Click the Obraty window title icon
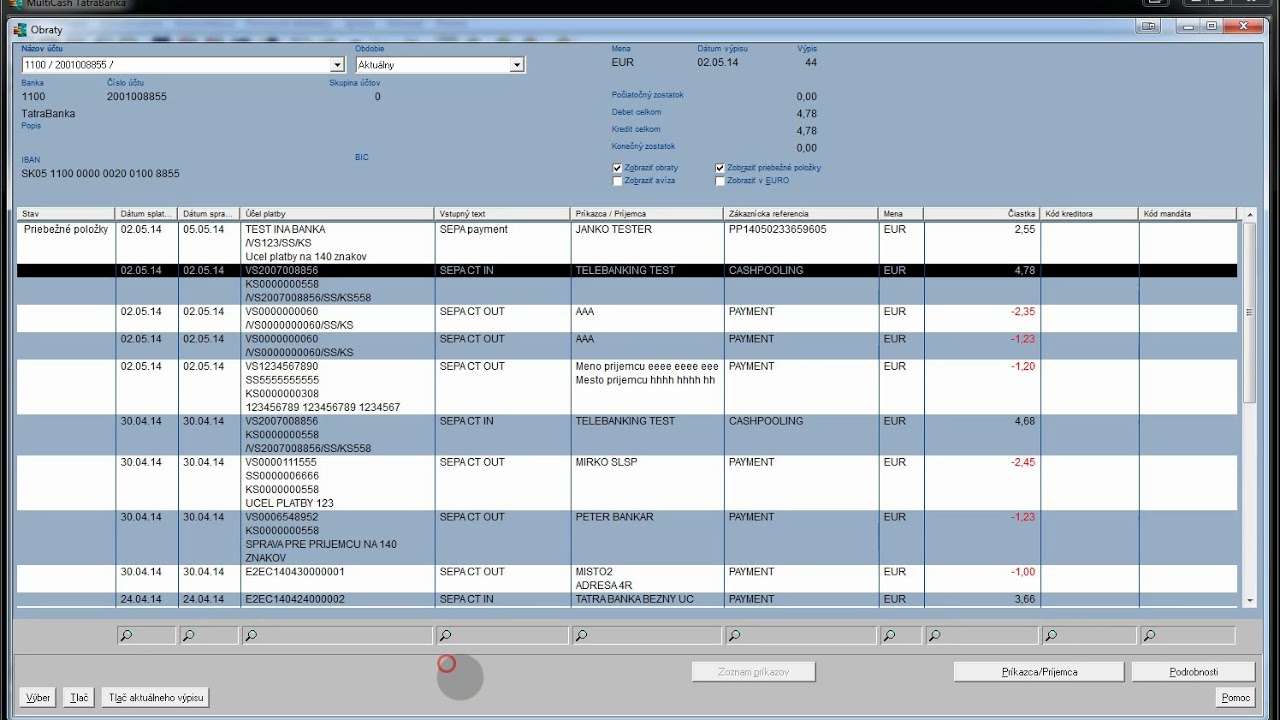Screen dimensions: 1280x720 (x=20, y=30)
